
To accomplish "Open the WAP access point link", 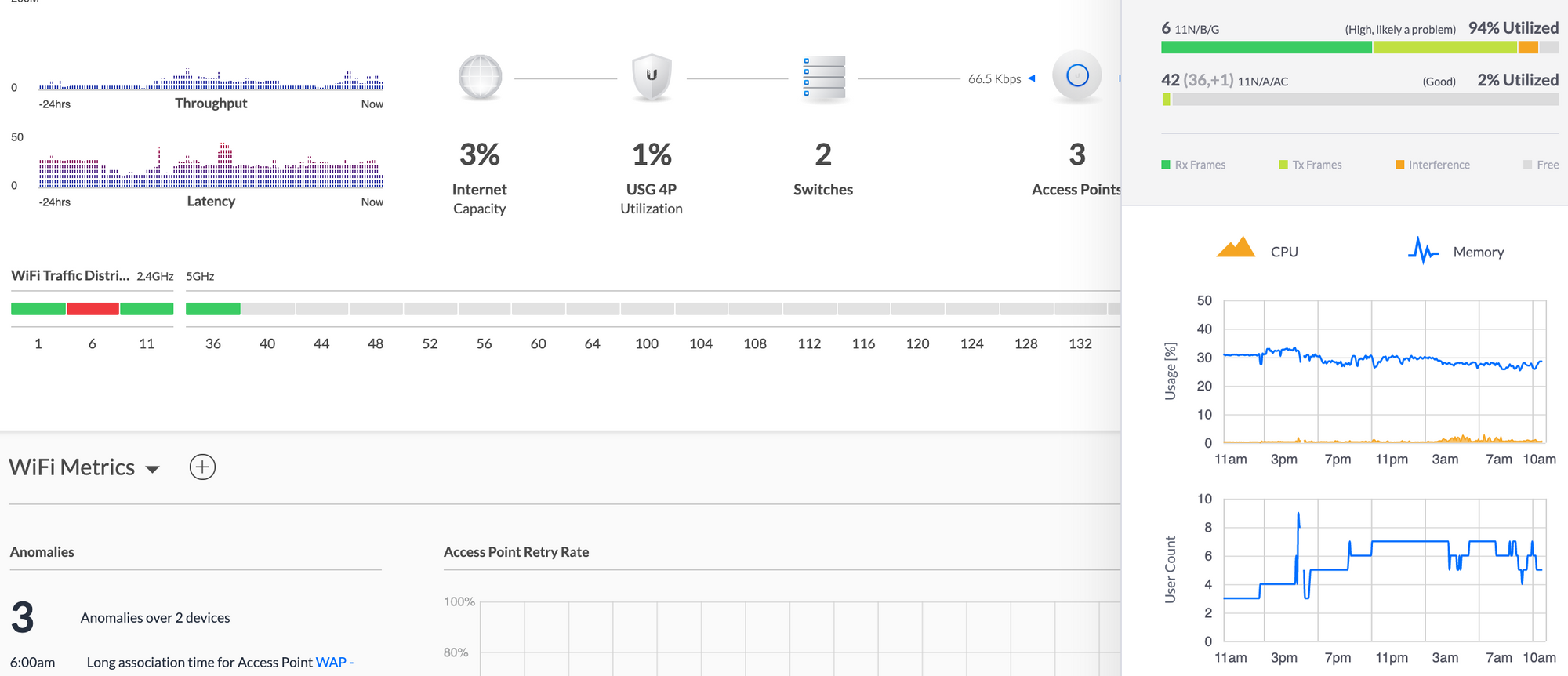I will tap(331, 662).
